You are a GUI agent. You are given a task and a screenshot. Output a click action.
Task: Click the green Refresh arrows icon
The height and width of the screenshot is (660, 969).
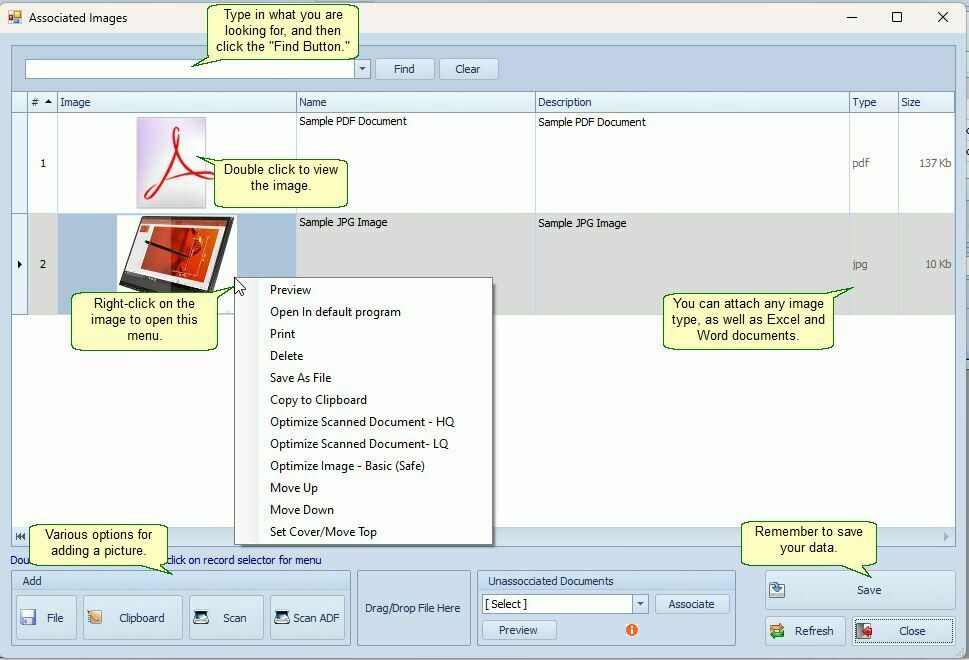(777, 631)
